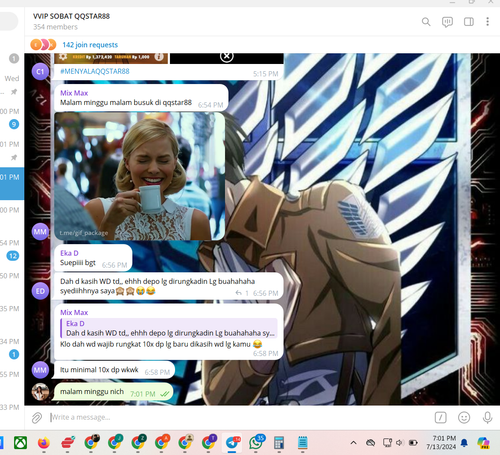Open chat with the blue unread badge 1
500x455 pixels.
pos(12,348)
